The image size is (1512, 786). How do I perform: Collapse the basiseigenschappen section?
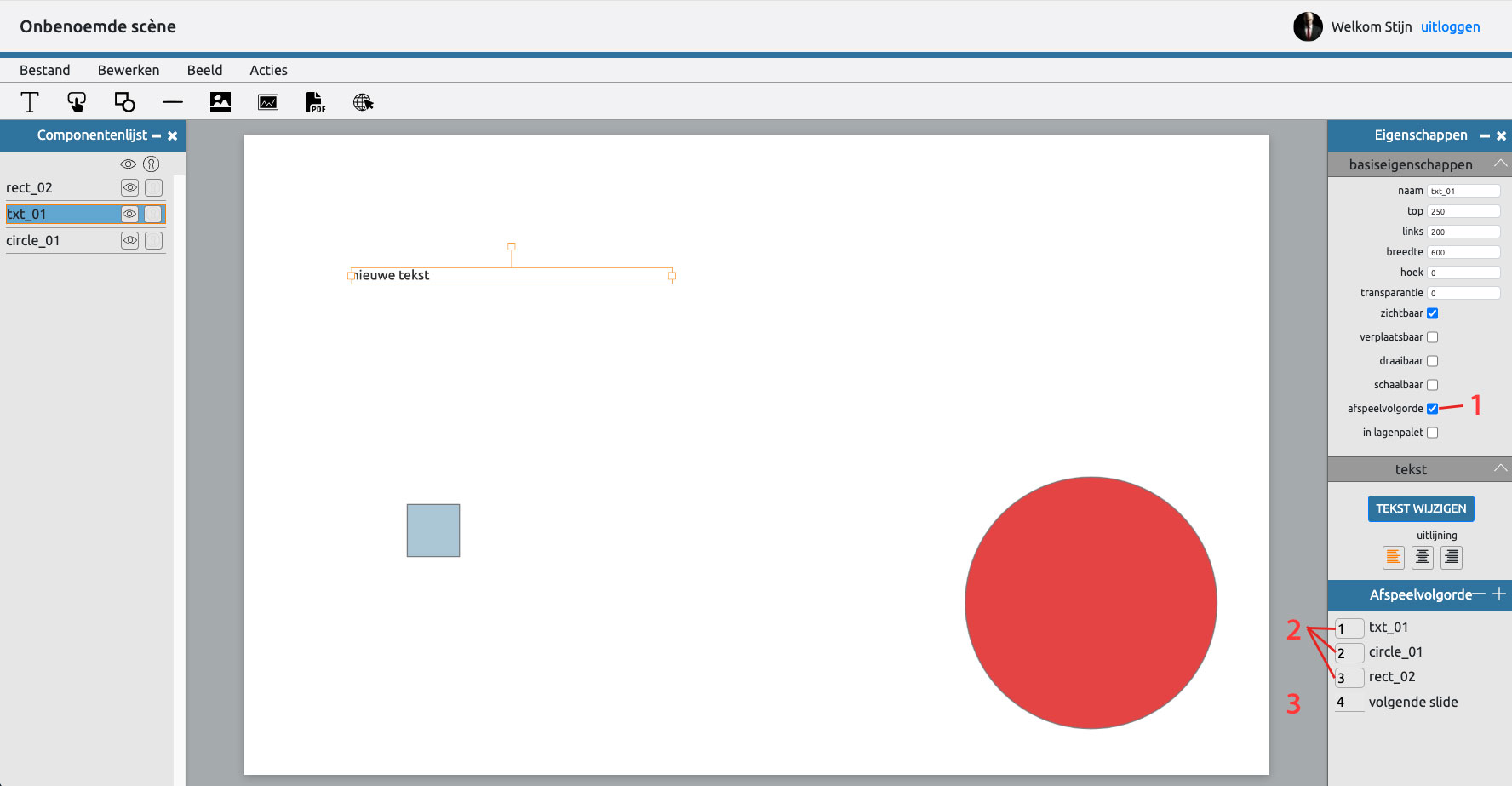[x=1500, y=164]
